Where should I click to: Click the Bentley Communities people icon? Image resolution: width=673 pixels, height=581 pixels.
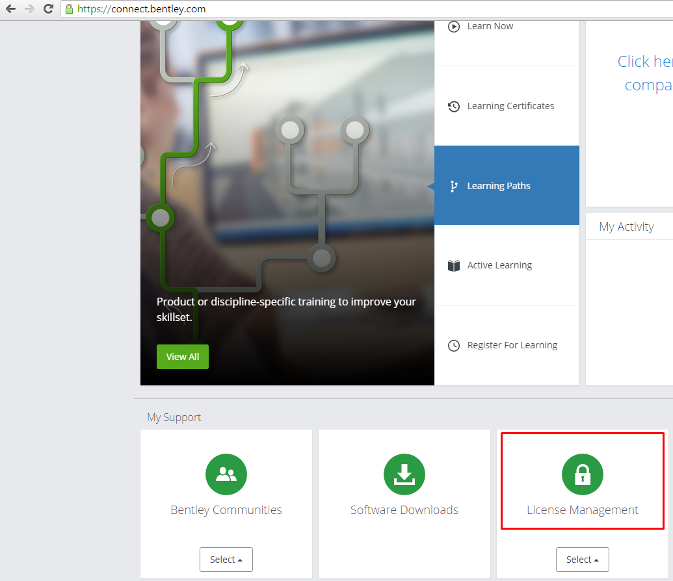pos(226,474)
